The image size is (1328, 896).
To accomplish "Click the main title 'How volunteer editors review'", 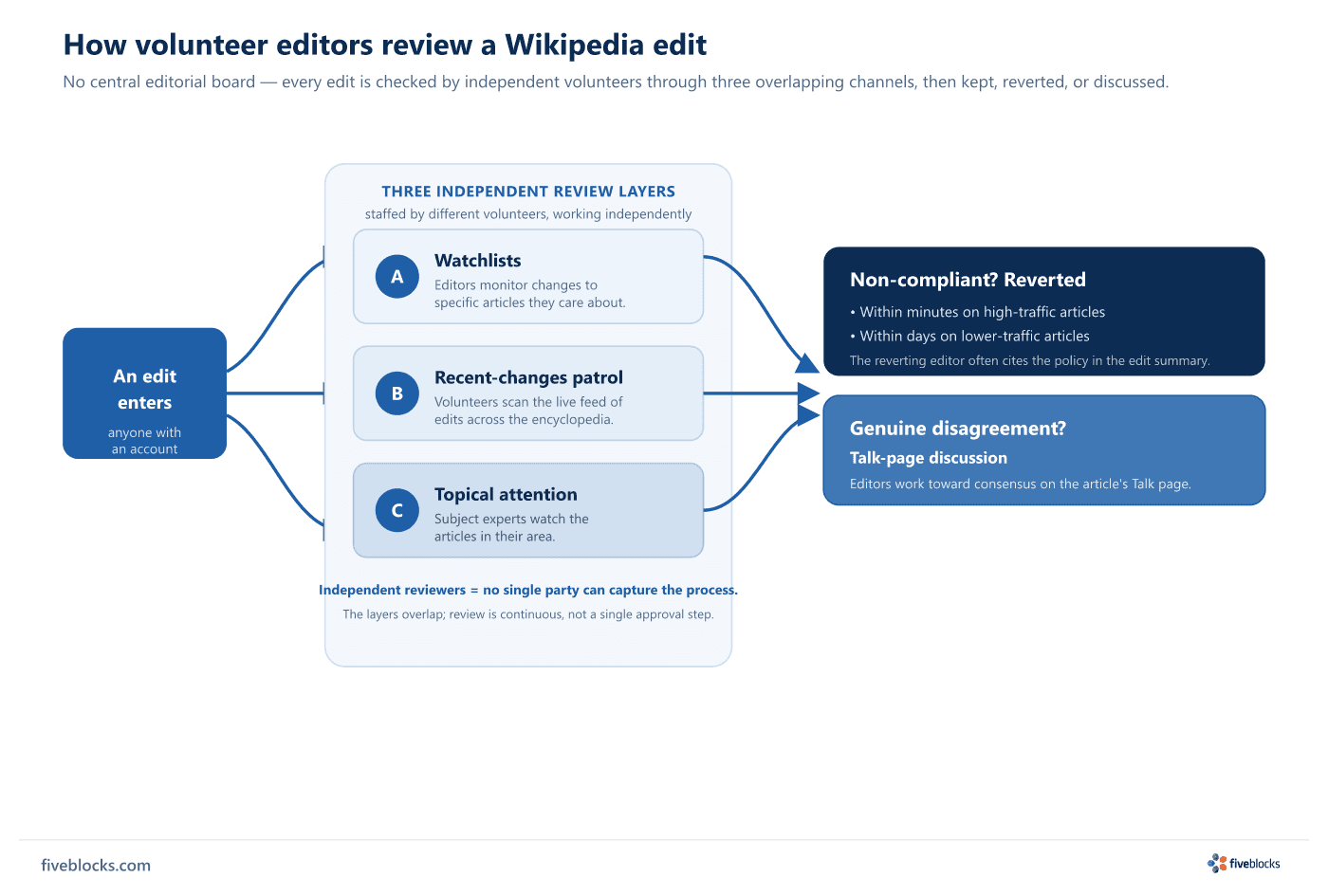I will [x=385, y=45].
